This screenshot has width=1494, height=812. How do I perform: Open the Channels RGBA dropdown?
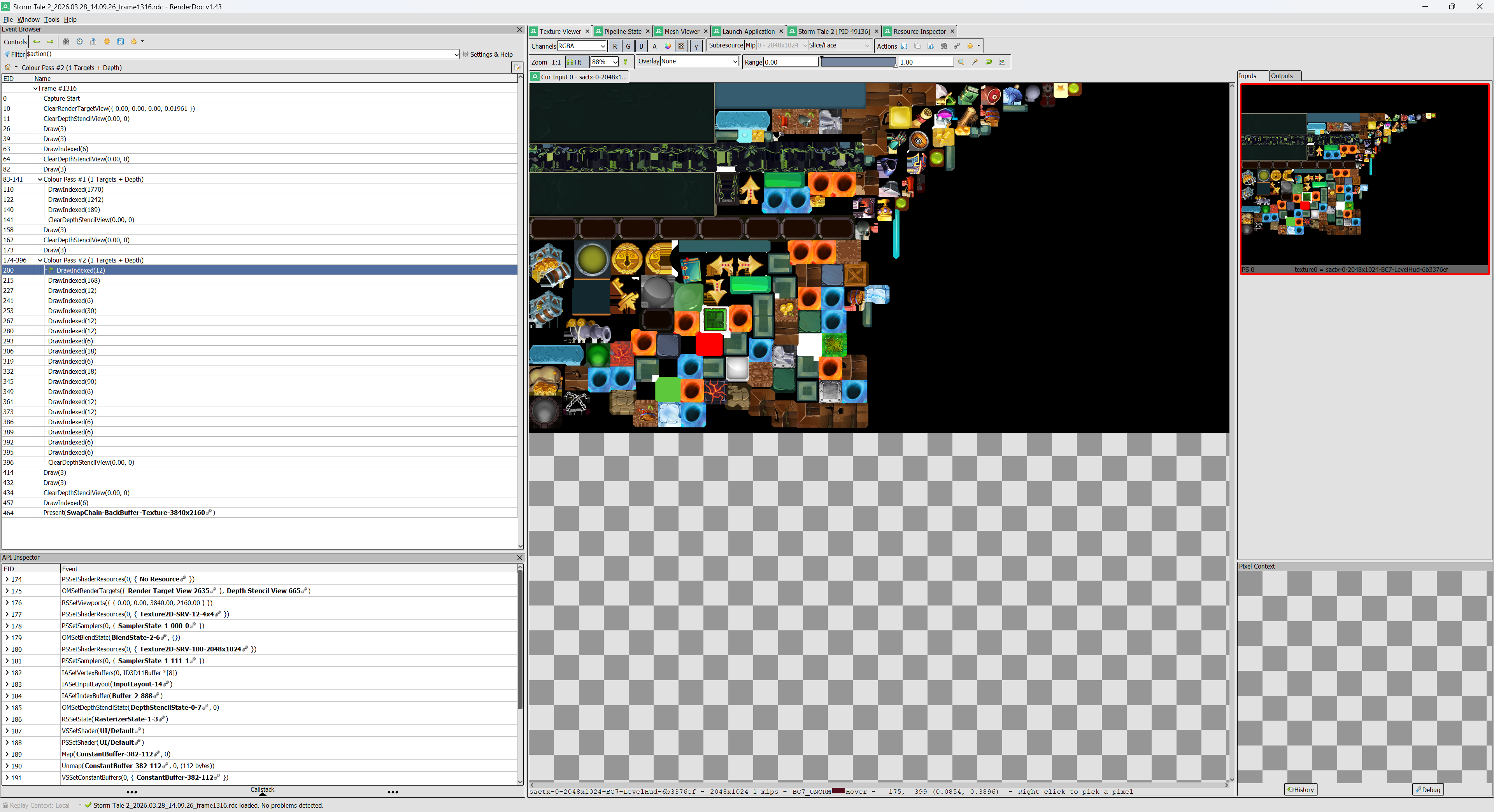(581, 46)
